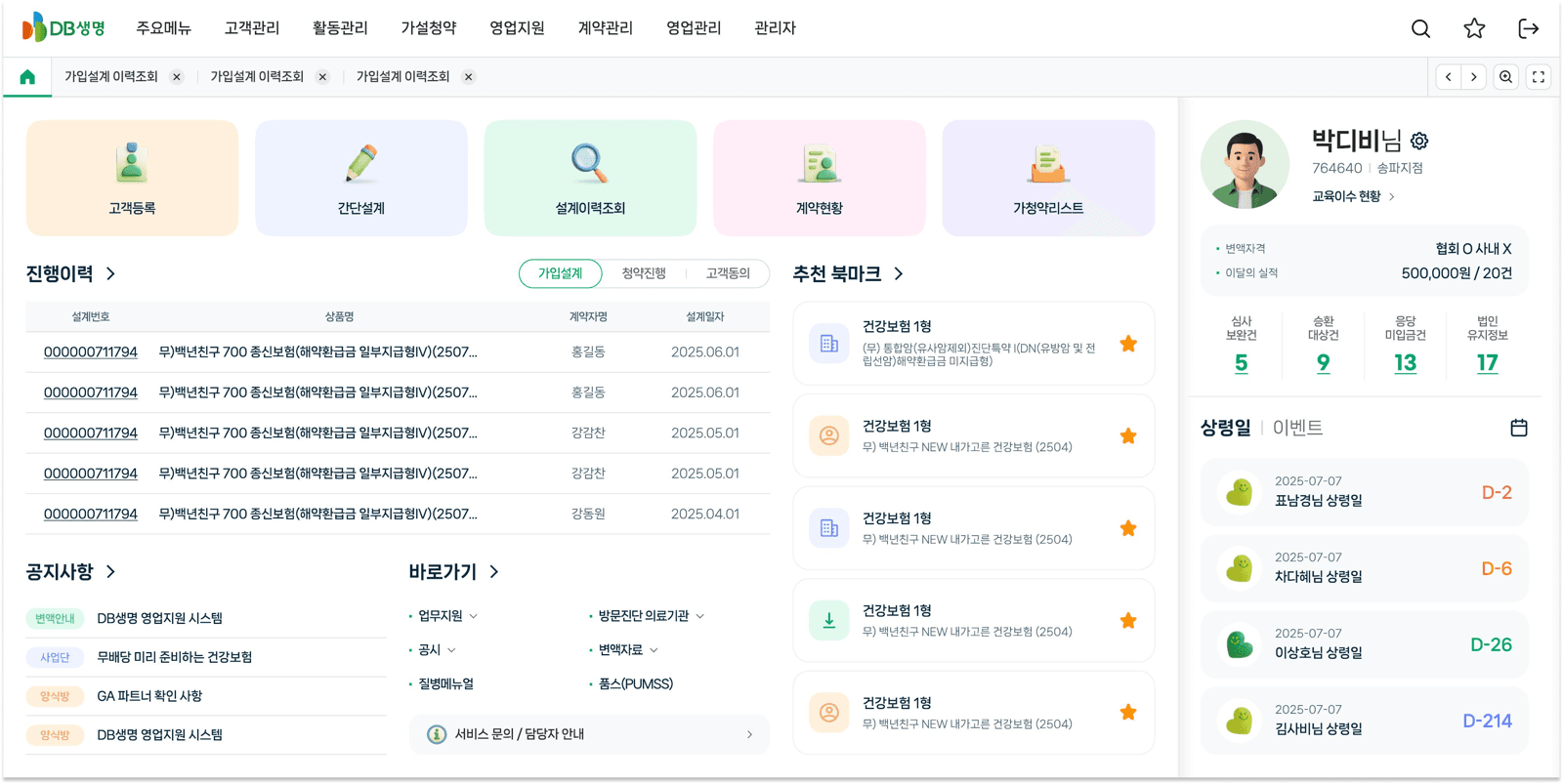Open 품스(PUMSS) shortcut link

coord(636,684)
